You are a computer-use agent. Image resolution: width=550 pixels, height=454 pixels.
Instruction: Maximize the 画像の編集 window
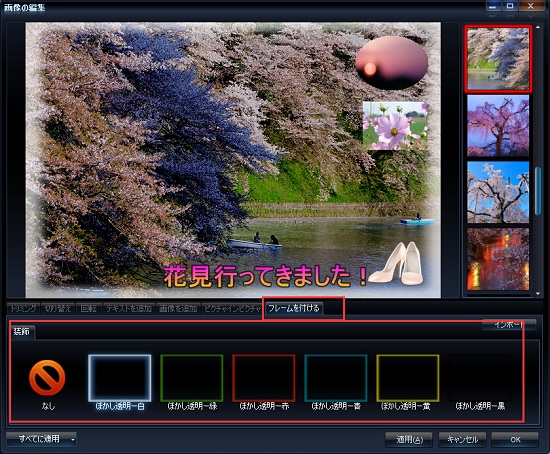pyautogui.click(x=510, y=6)
